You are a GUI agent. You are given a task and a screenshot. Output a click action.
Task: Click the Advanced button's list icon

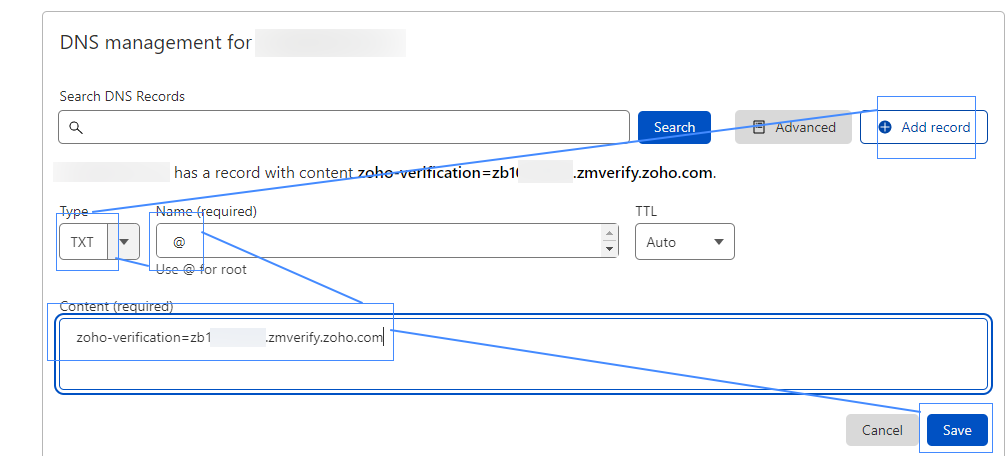pyautogui.click(x=759, y=127)
